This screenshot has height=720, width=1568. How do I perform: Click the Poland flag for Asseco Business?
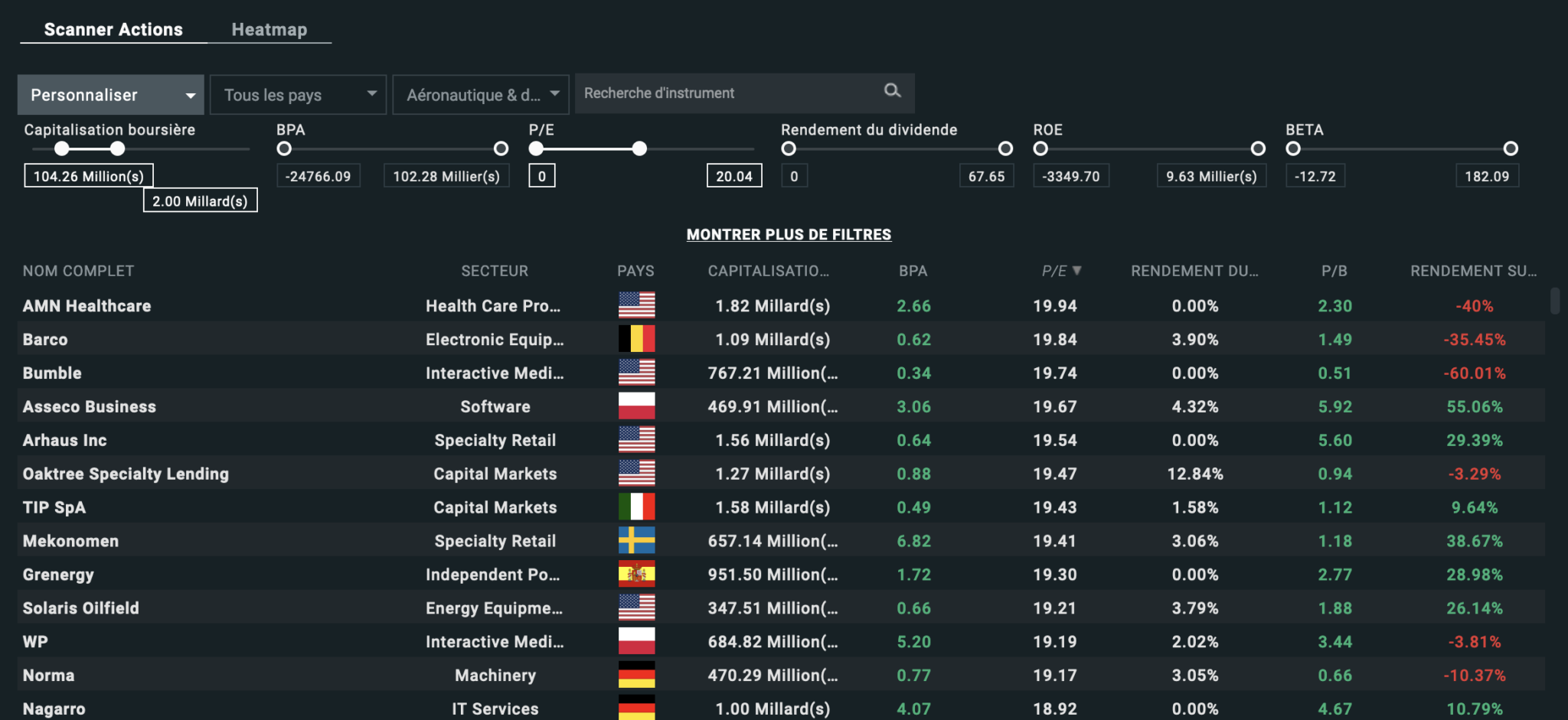click(636, 406)
